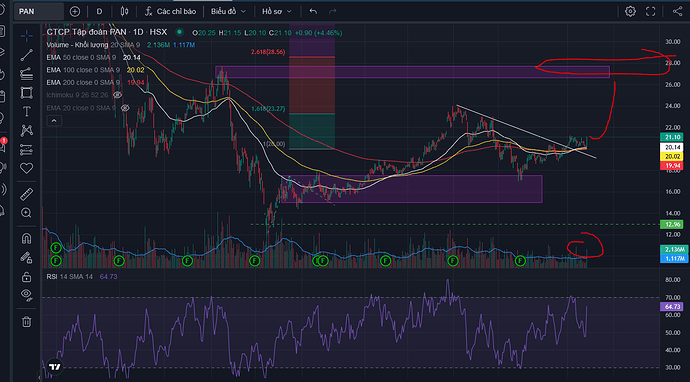Click the PAN symbol search box
This screenshot has width=690, height=382.
[39, 11]
